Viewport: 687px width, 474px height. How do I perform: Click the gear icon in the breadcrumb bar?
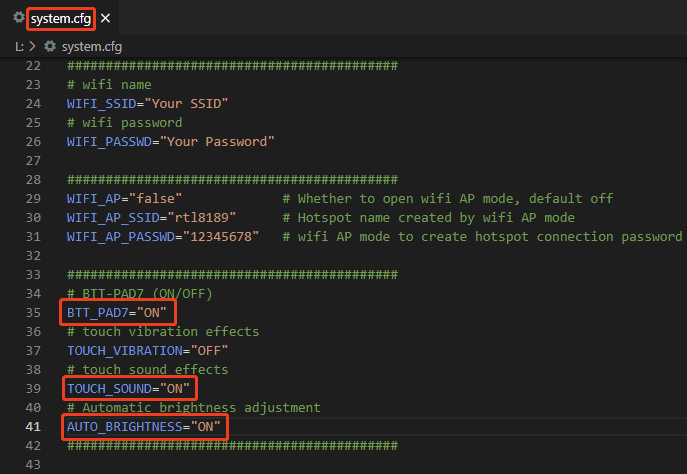click(x=51, y=46)
